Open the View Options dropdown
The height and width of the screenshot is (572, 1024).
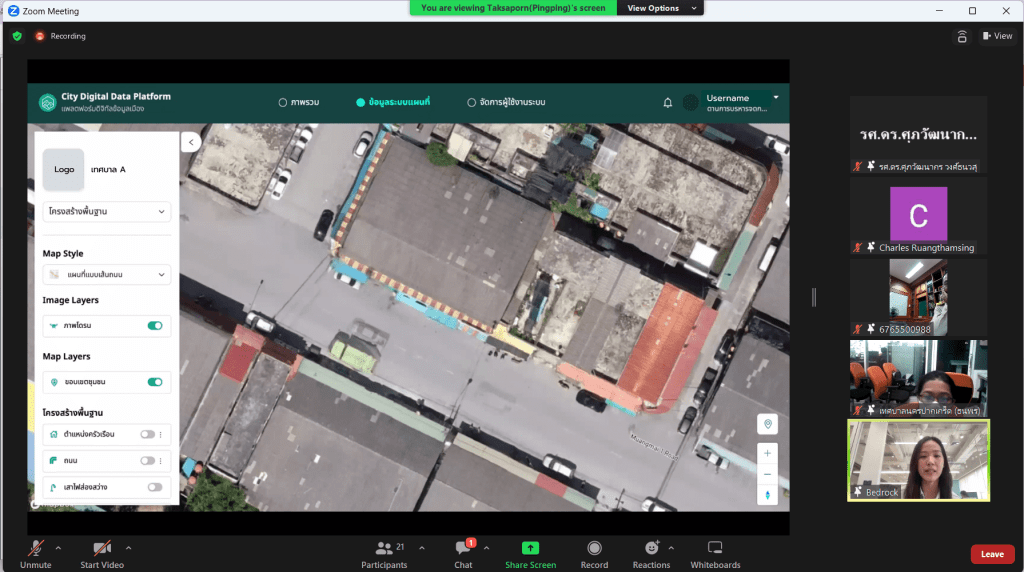coord(660,8)
